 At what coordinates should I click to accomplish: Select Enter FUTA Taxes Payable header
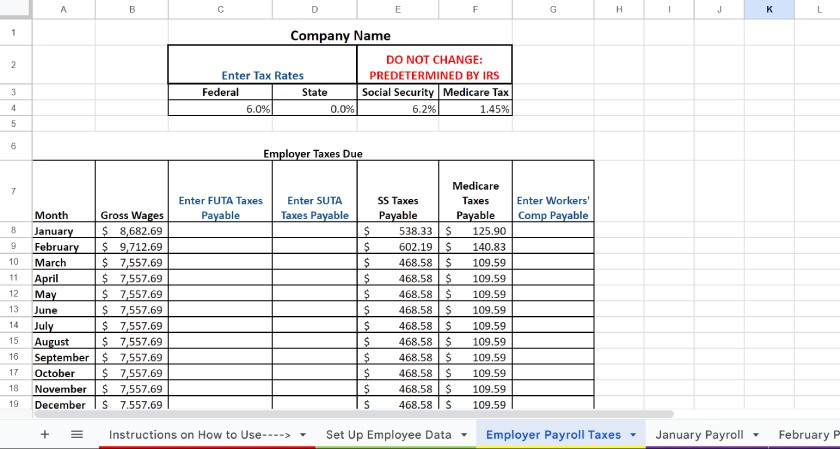pos(220,191)
